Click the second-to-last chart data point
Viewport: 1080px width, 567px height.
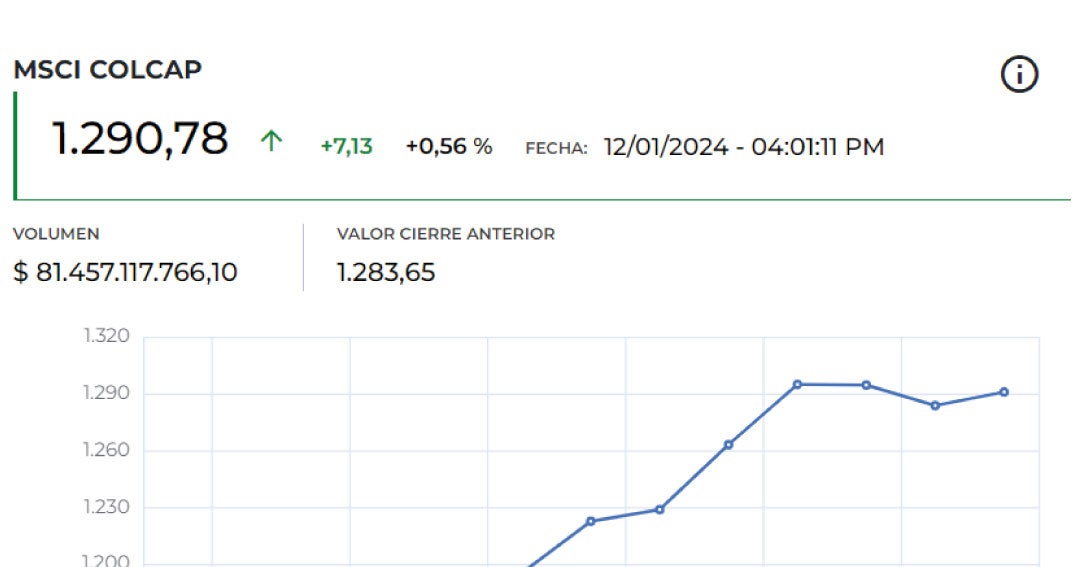pyautogui.click(x=935, y=405)
